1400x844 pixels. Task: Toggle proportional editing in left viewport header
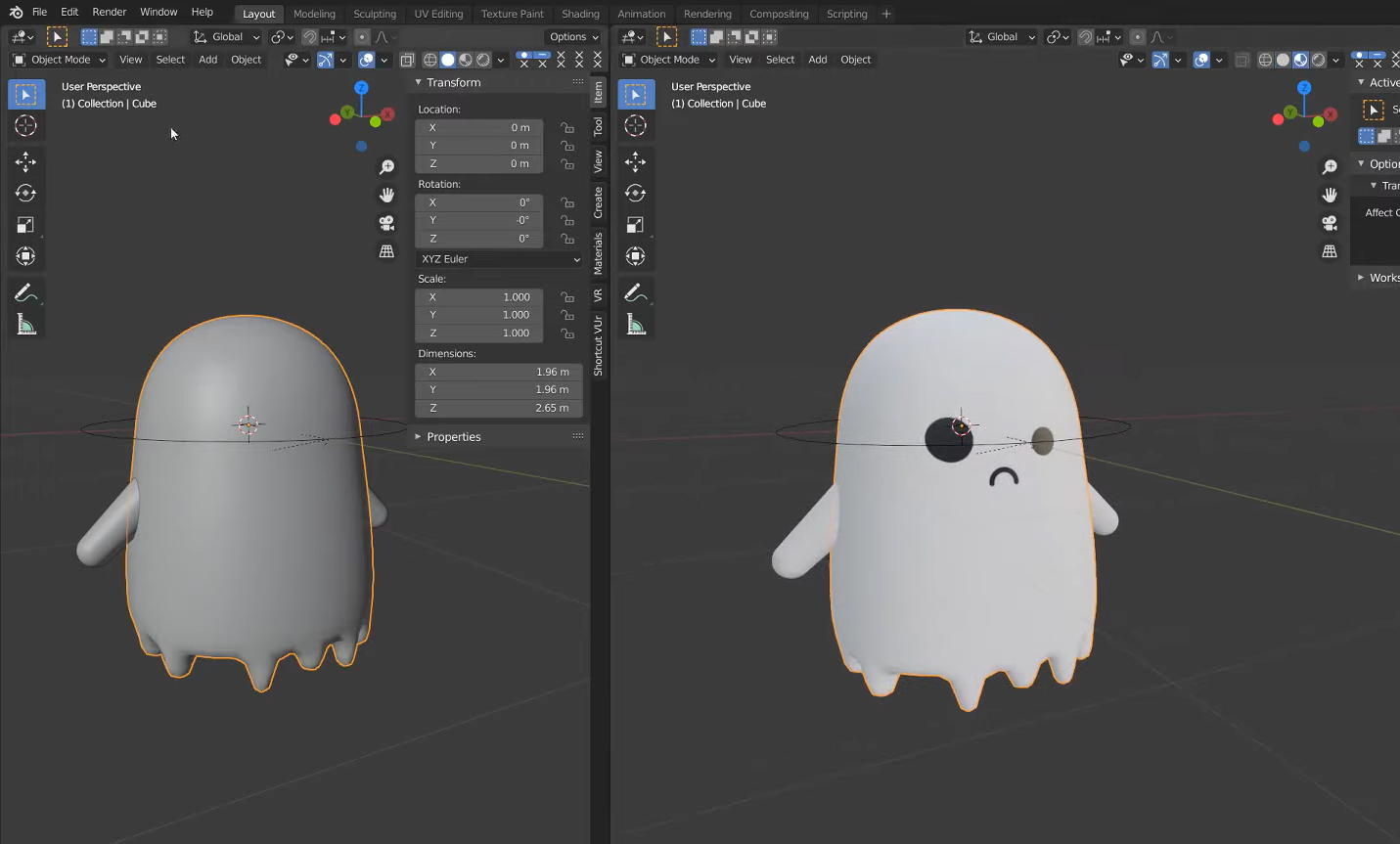tap(362, 37)
